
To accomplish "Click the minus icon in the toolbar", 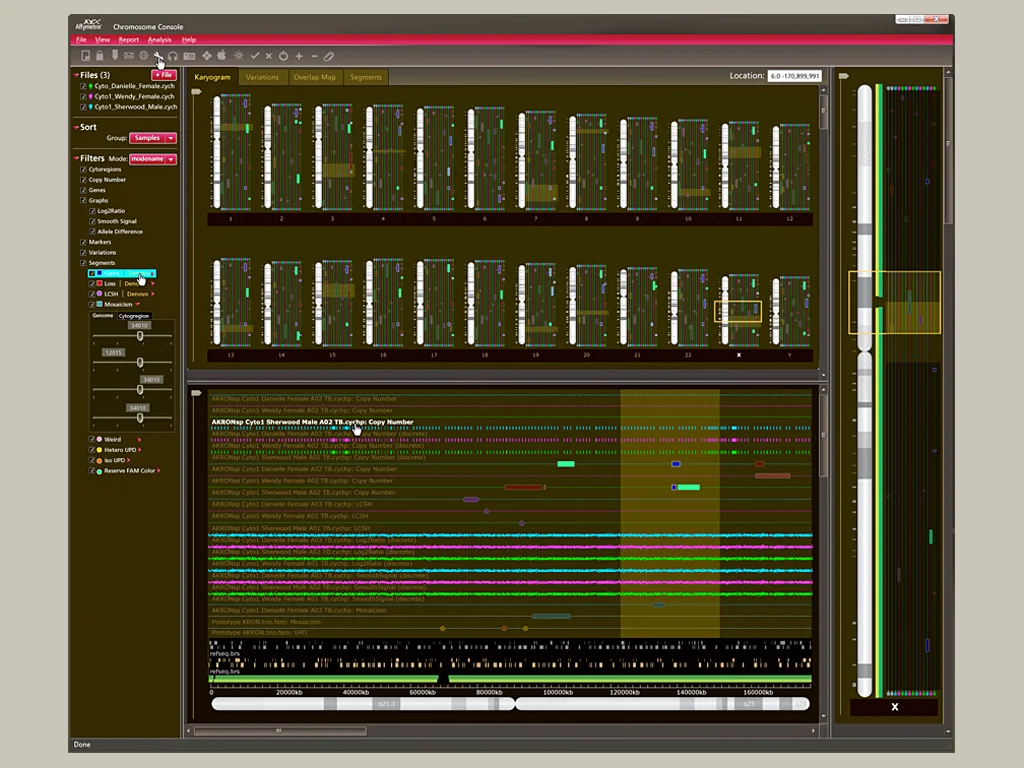I will pyautogui.click(x=314, y=56).
